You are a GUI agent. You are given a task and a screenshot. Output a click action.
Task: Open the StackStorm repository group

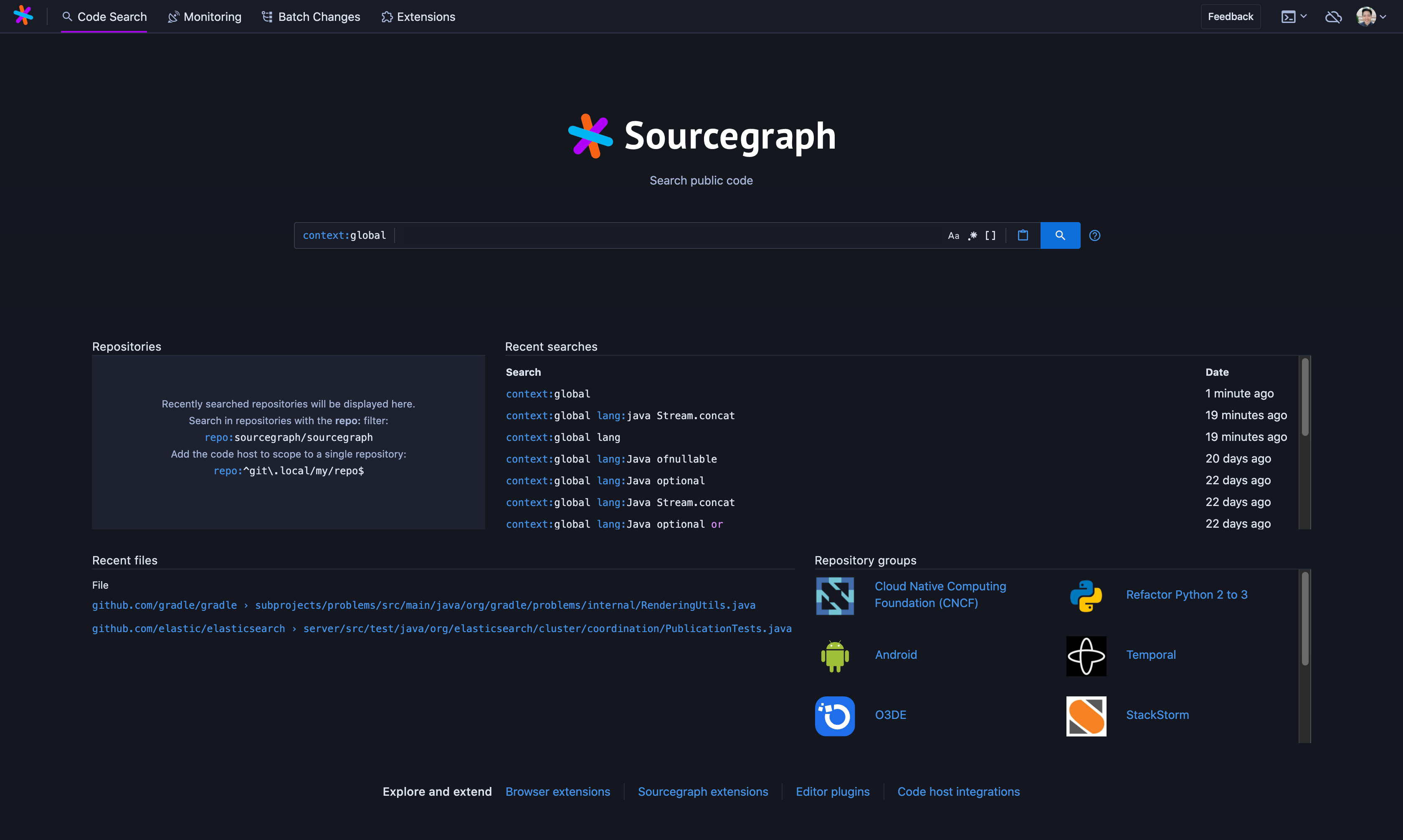(1157, 715)
